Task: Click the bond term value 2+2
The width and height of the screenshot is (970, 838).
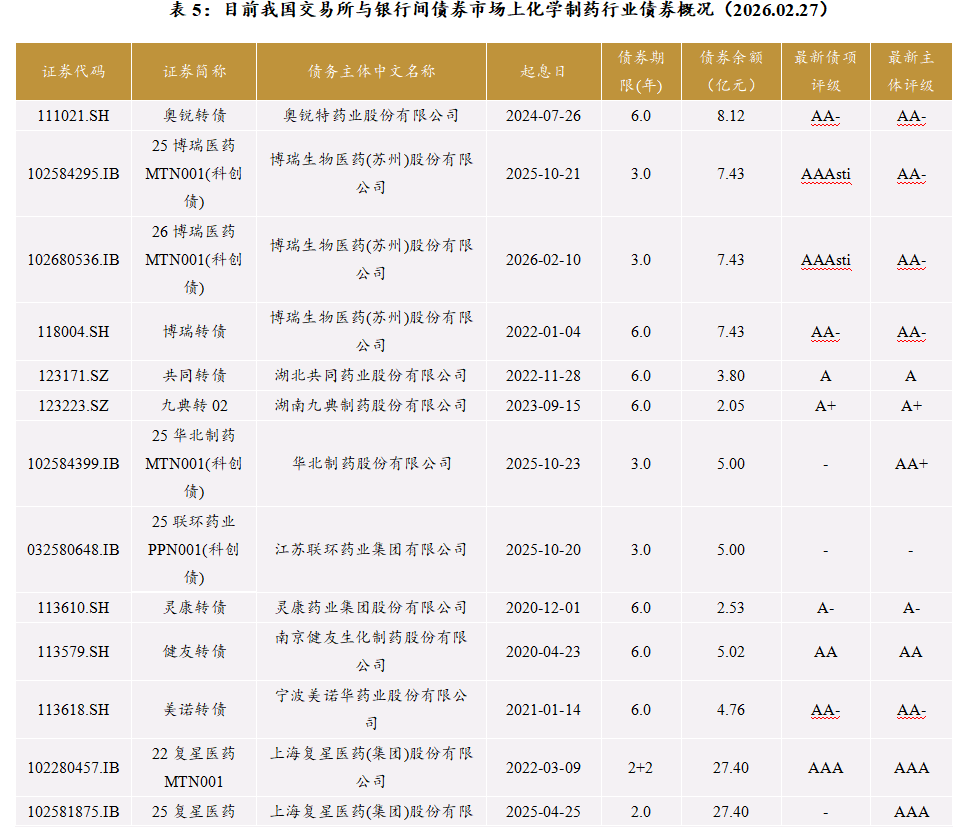Action: (x=640, y=768)
